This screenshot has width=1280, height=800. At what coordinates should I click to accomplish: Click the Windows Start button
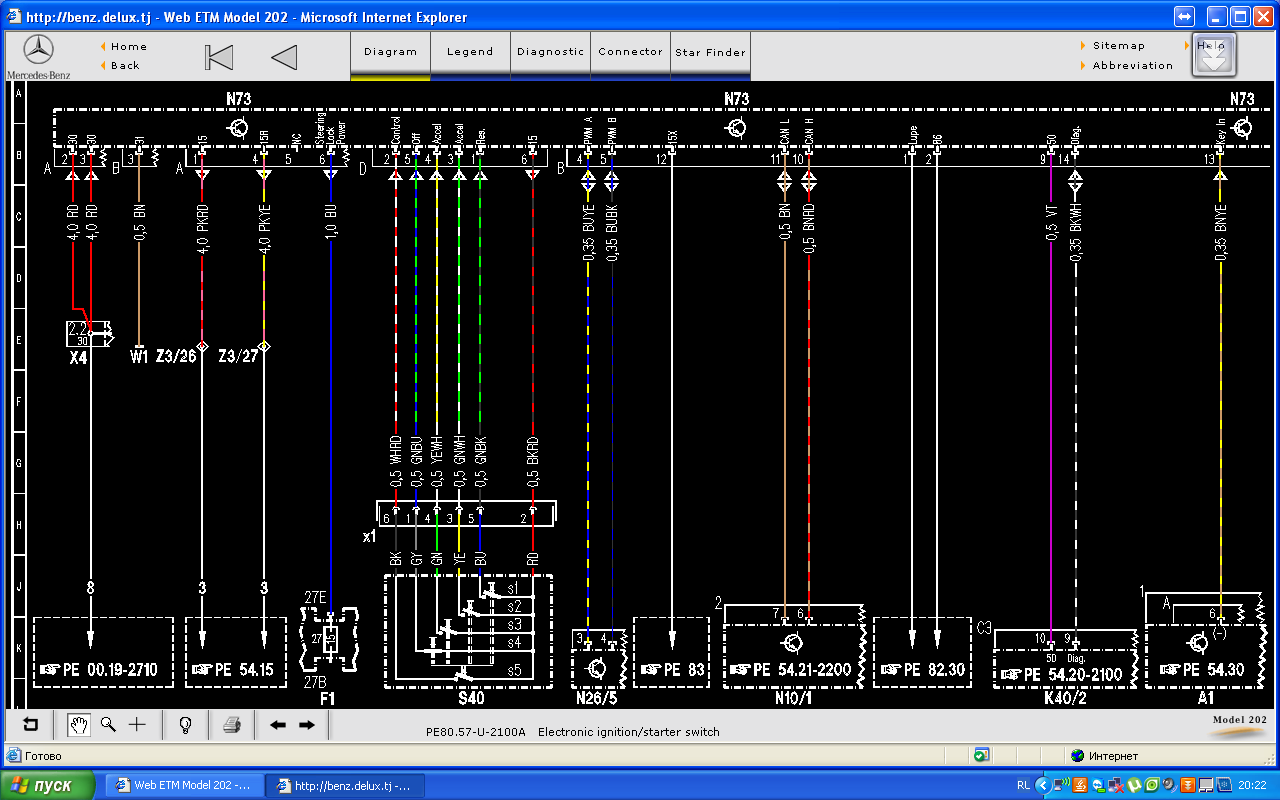(x=47, y=785)
